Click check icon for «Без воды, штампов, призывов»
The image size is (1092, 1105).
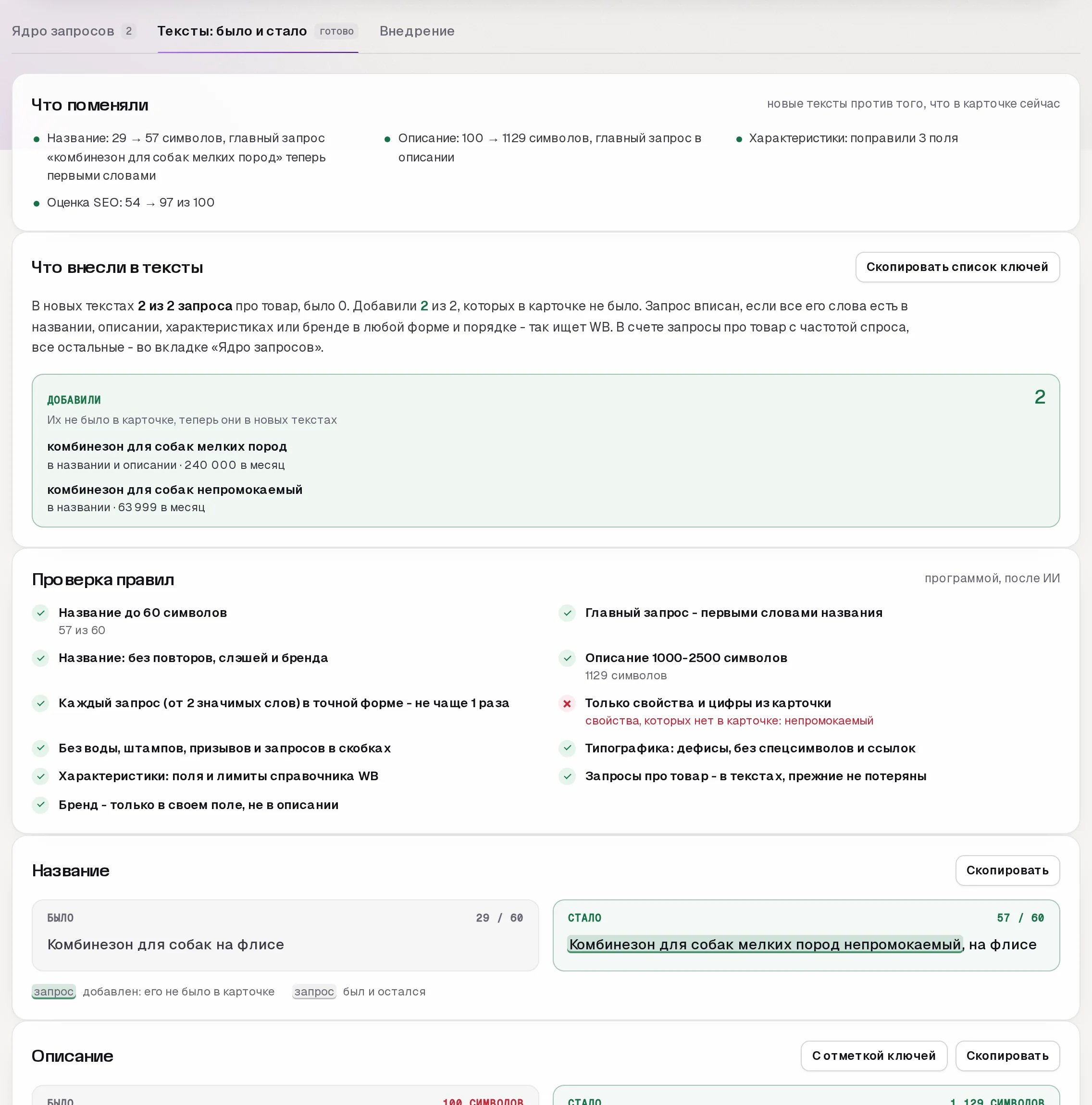(x=41, y=748)
